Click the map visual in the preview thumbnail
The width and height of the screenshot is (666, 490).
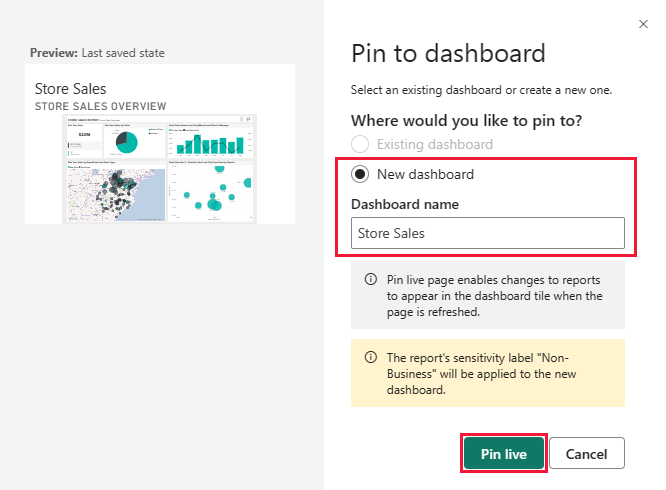point(115,192)
